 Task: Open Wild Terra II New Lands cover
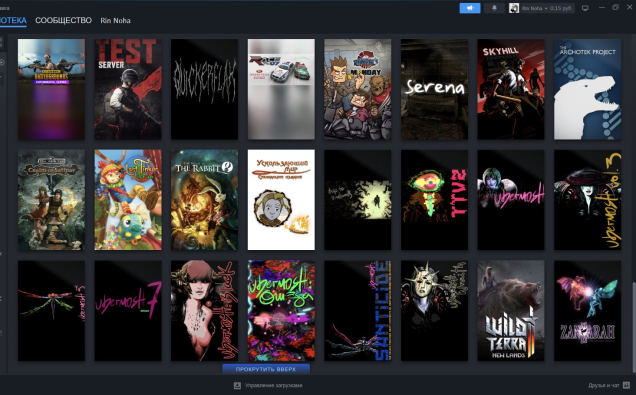511,311
